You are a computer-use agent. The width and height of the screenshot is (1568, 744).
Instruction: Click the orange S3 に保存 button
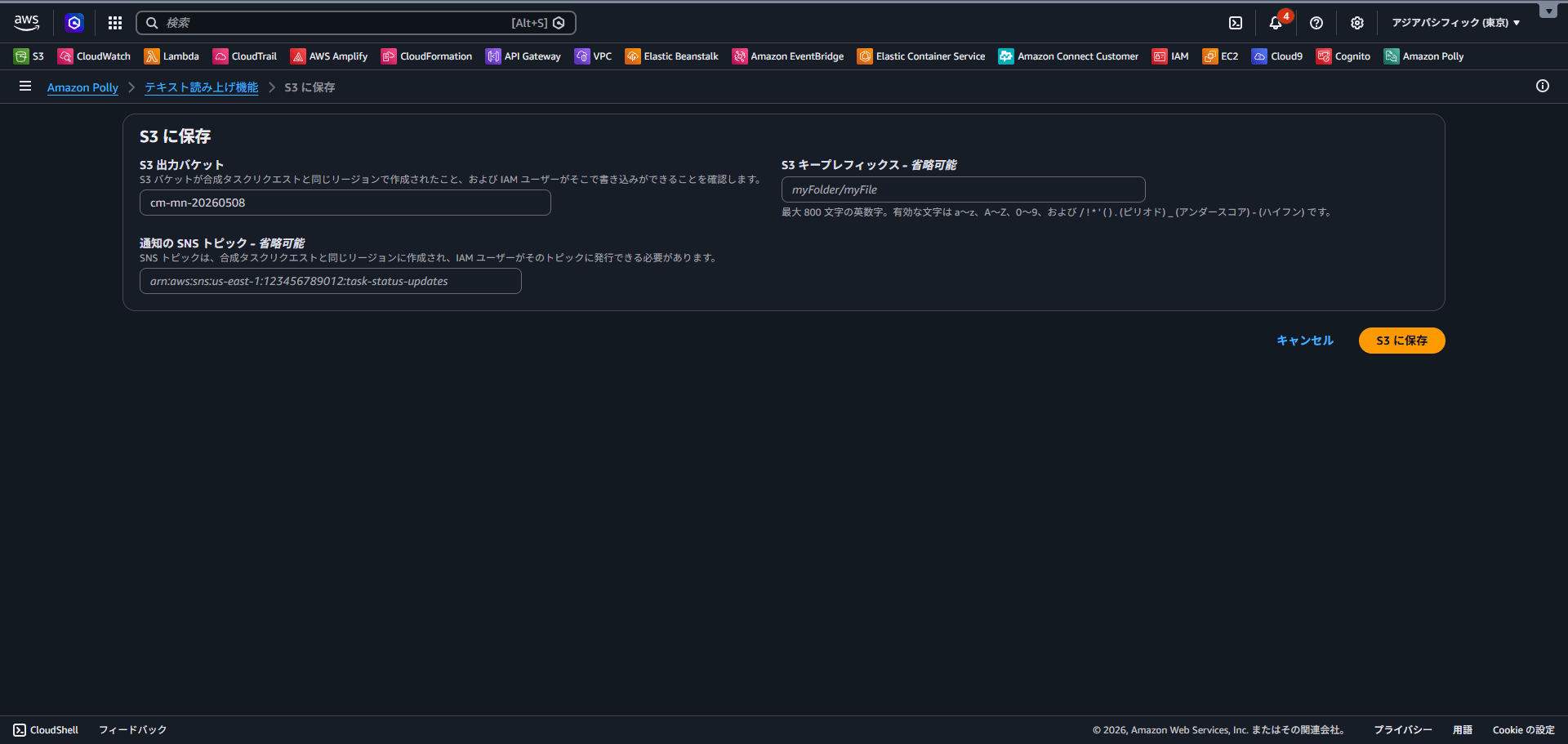[1402, 341]
